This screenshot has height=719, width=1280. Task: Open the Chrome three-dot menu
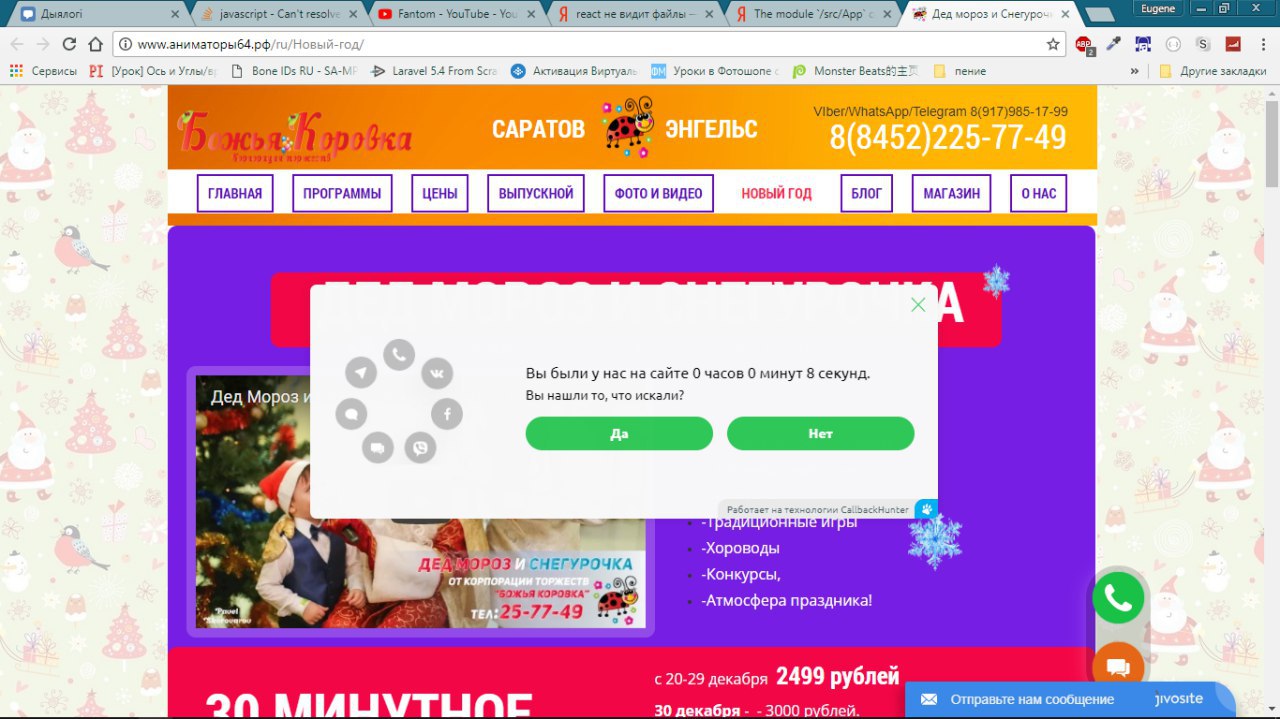click(1264, 44)
